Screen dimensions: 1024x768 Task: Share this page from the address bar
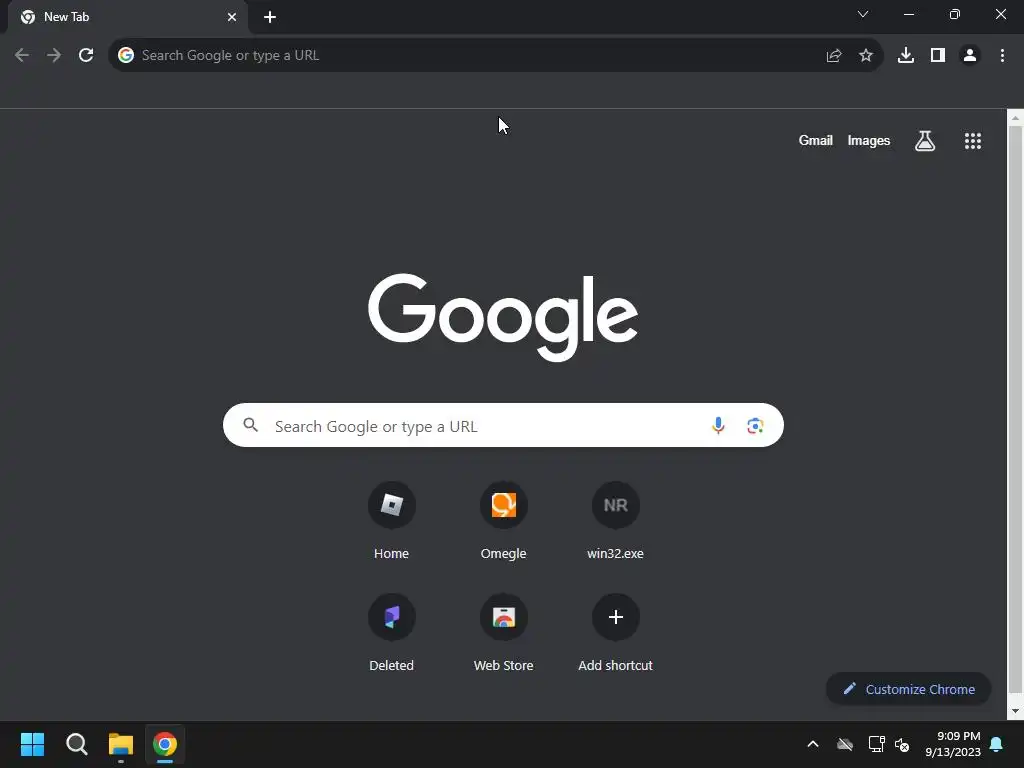coord(834,56)
